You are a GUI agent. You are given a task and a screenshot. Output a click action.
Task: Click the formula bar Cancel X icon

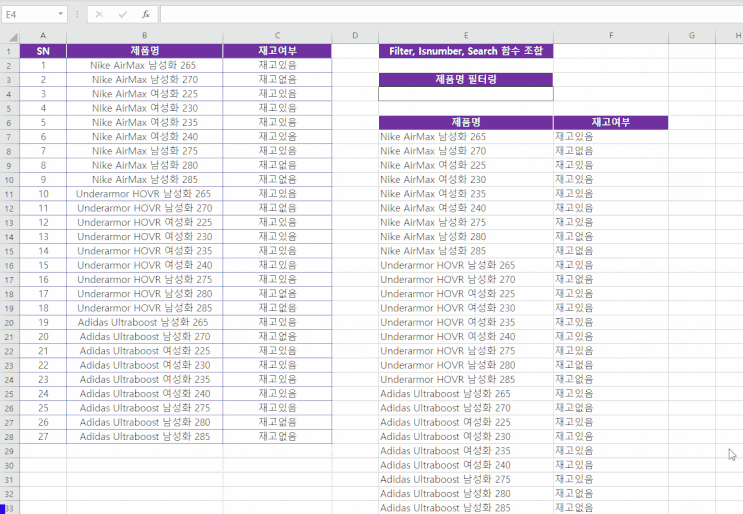[x=99, y=14]
